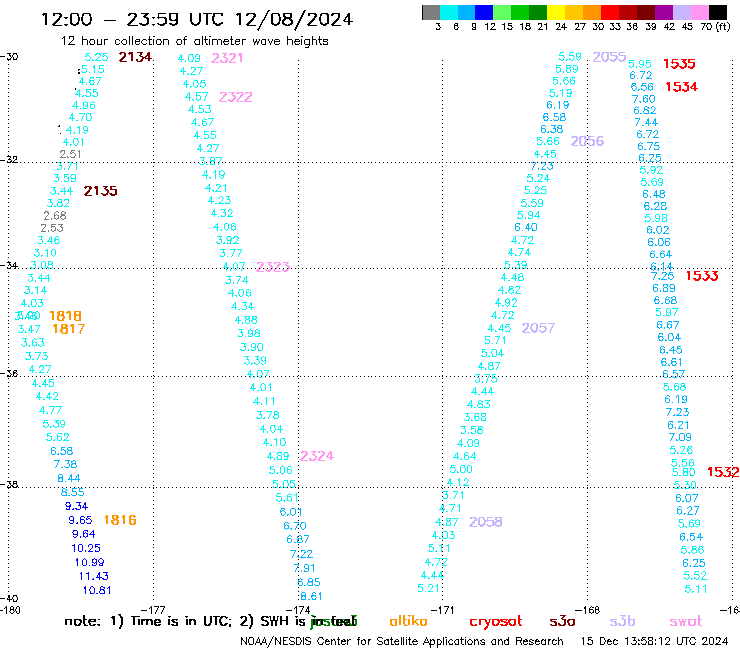Click the gray wave height value 2.68
The width and height of the screenshot is (740, 650).
pyautogui.click(x=55, y=216)
